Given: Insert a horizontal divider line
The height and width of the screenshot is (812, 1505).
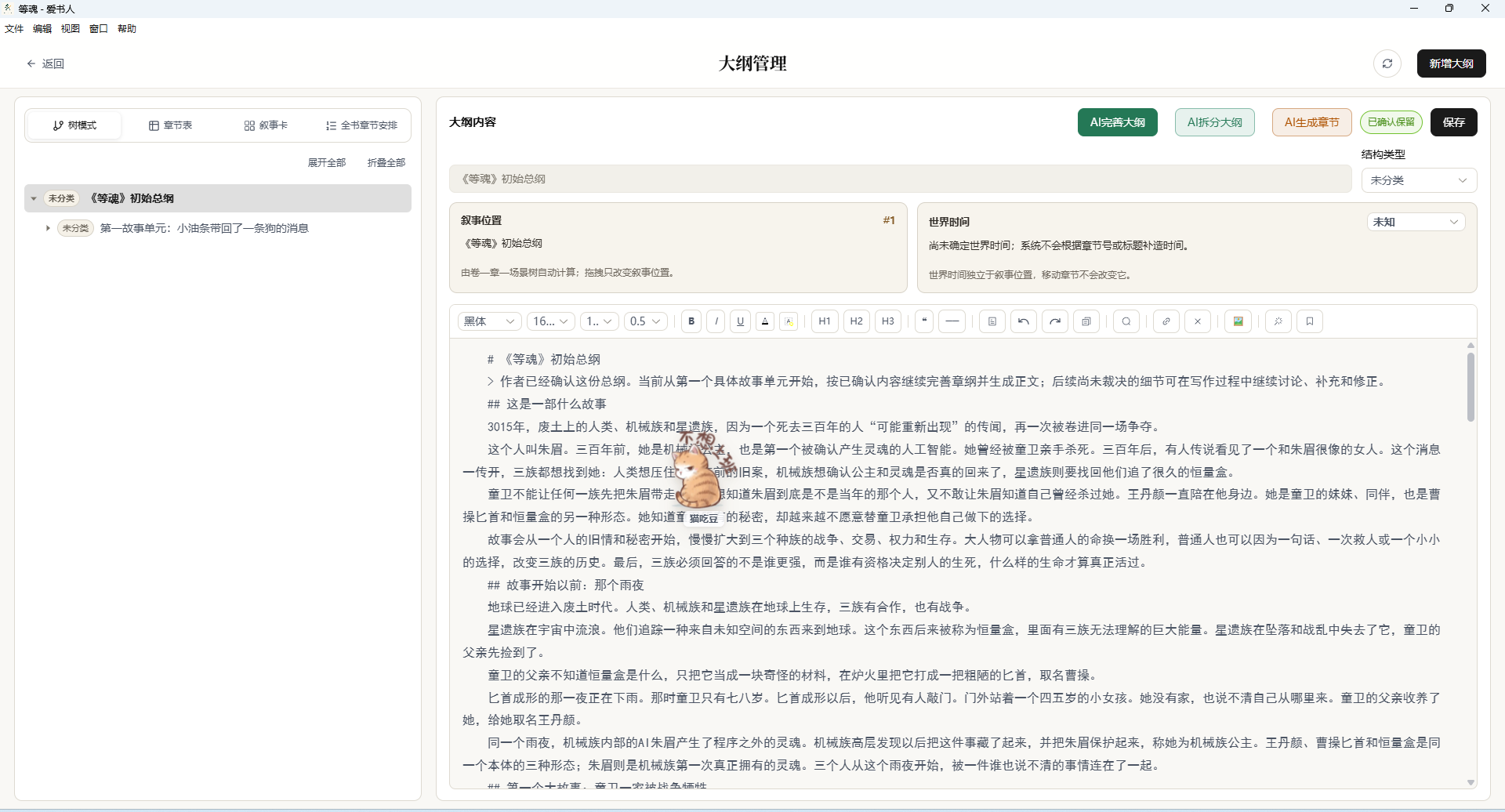Looking at the screenshot, I should coord(952,321).
